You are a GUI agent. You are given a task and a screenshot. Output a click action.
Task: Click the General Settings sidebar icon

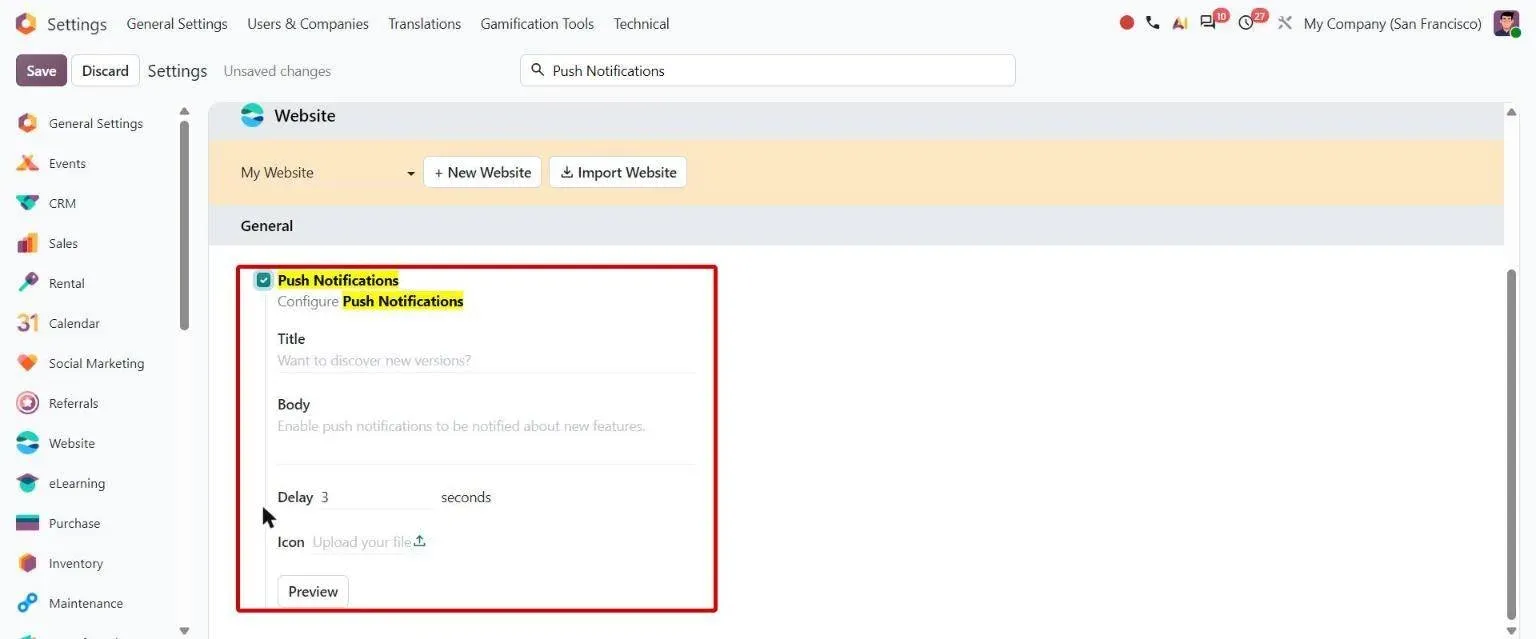click(x=28, y=123)
